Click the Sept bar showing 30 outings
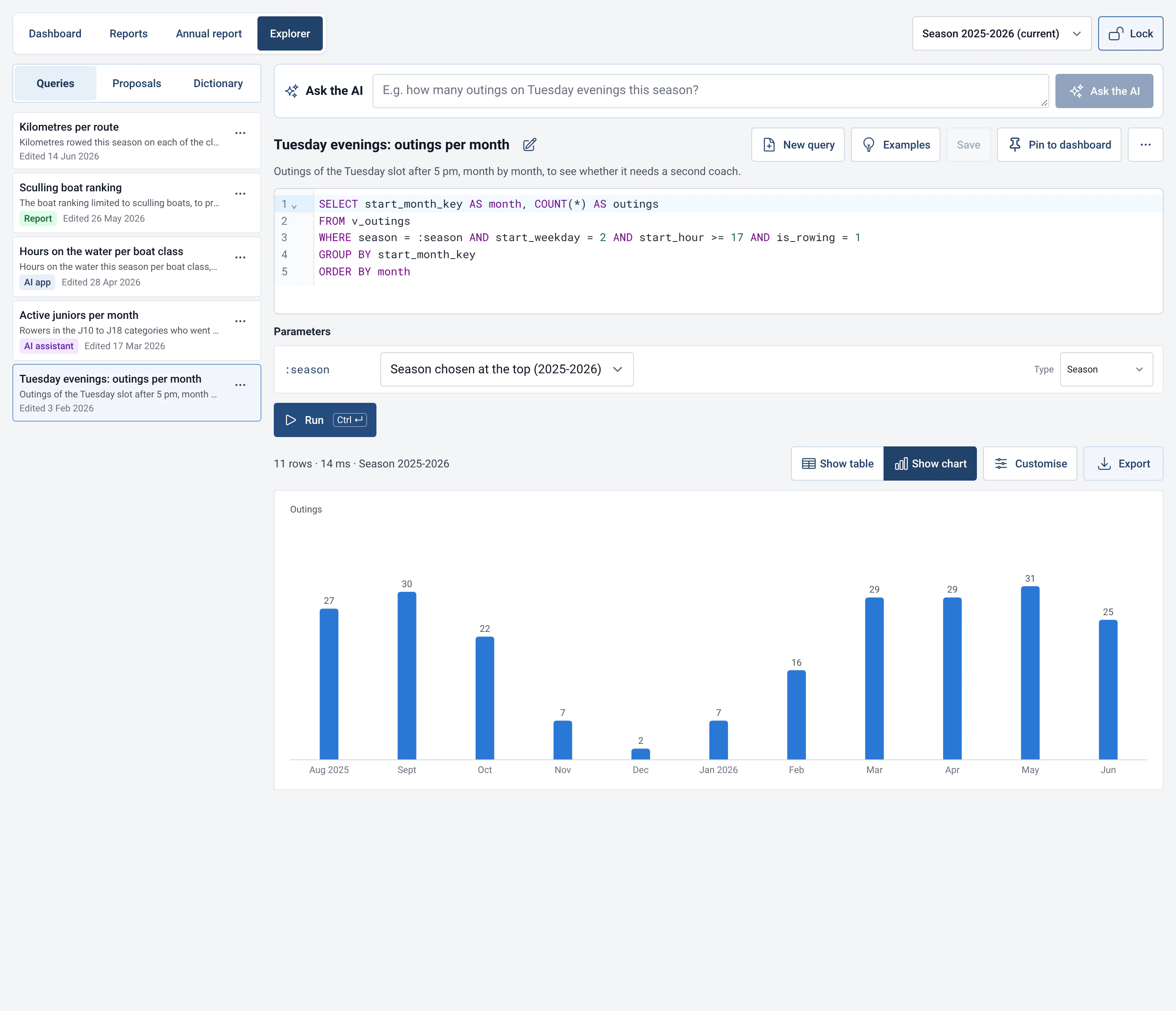Viewport: 1176px width, 1011px height. point(407,675)
